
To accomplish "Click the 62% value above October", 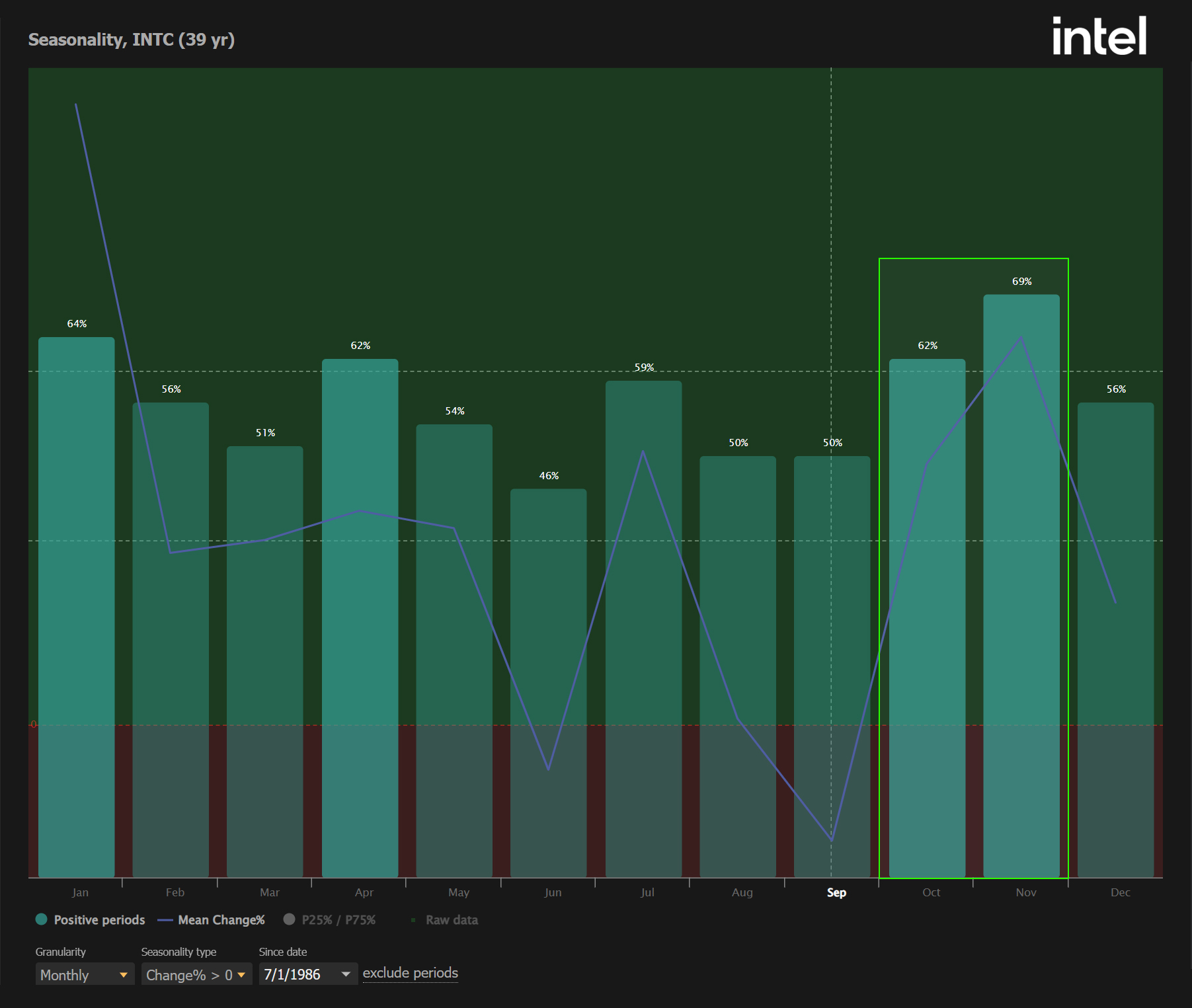I will click(x=928, y=345).
